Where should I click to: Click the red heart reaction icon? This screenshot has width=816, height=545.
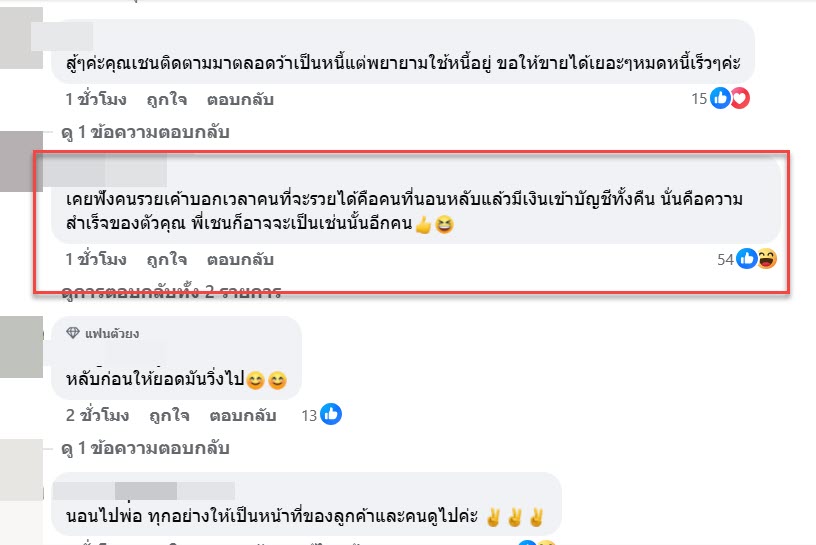coord(739,98)
